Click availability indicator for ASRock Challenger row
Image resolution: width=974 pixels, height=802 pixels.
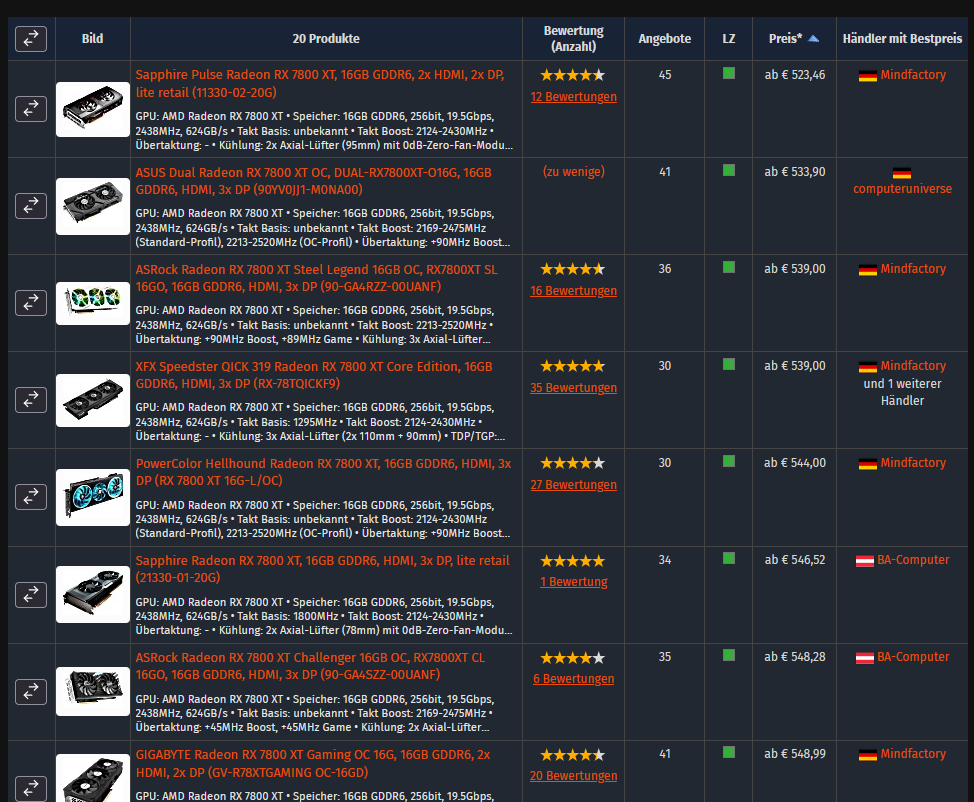tap(729, 655)
